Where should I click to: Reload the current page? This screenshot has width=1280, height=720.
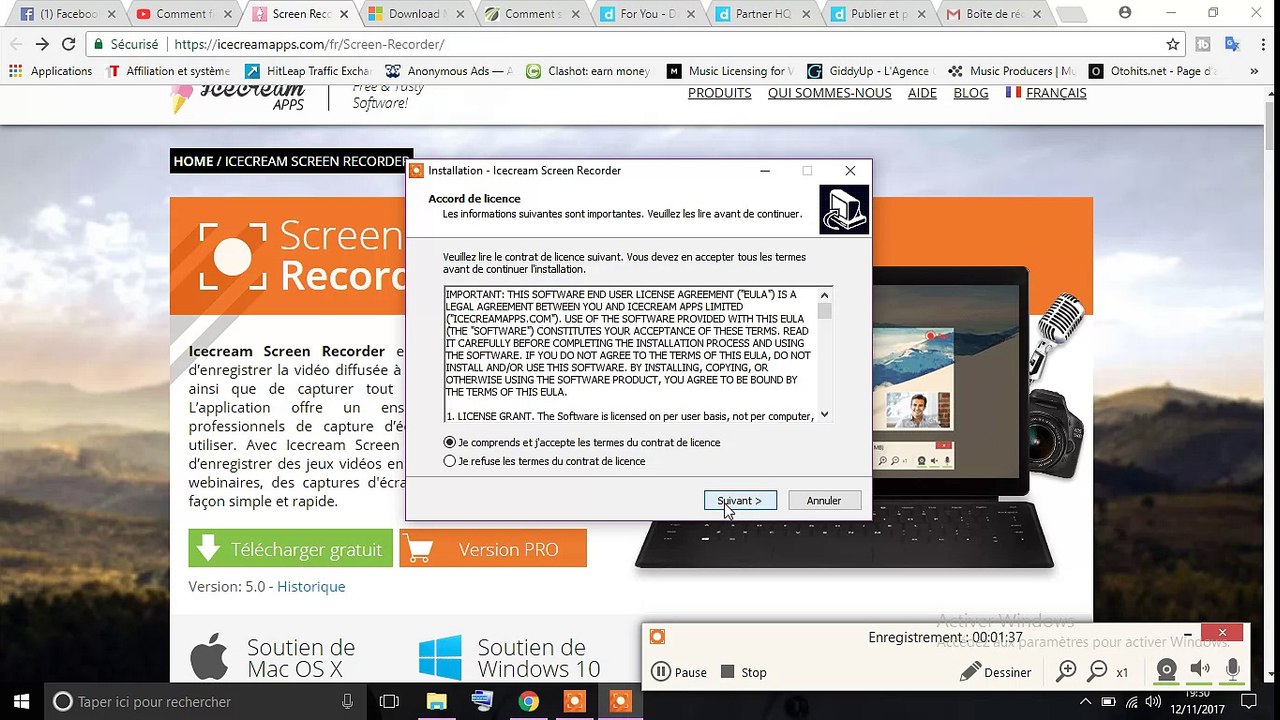[69, 44]
